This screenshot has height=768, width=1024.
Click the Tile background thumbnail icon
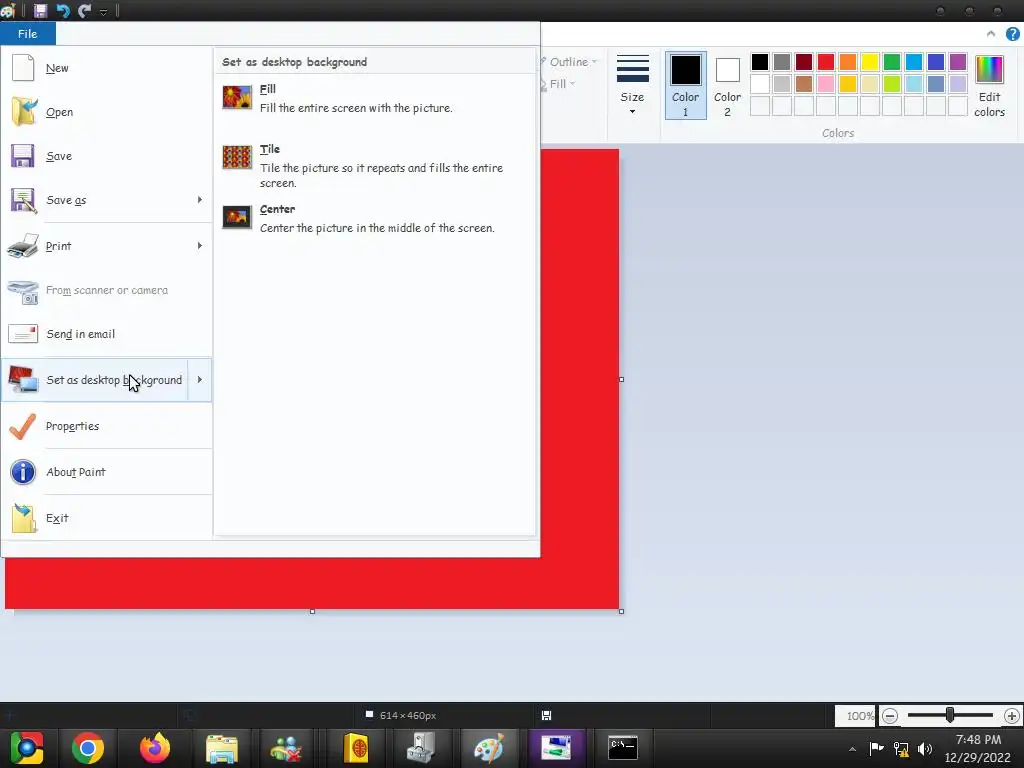[237, 157]
